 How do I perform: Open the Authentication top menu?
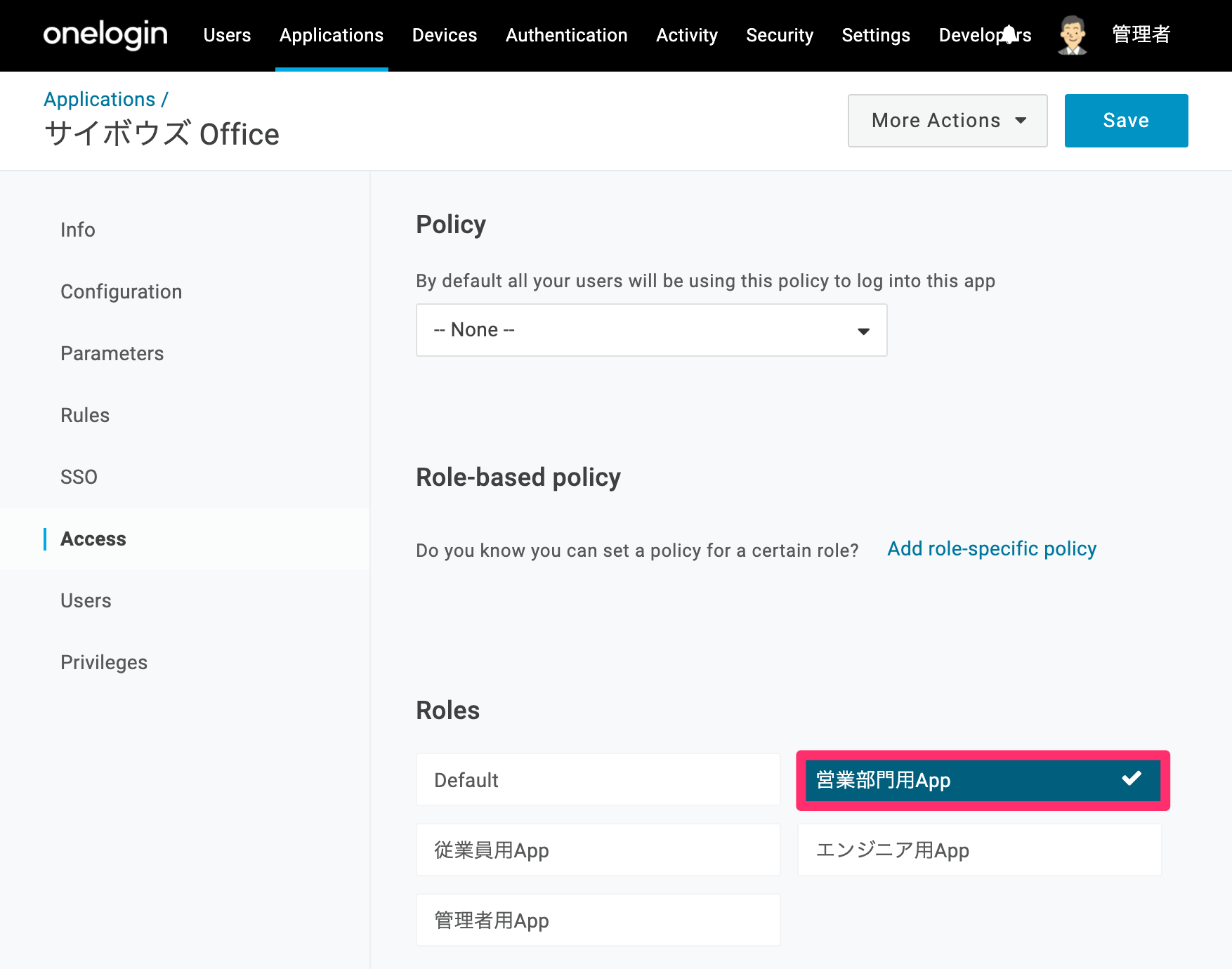tap(567, 35)
